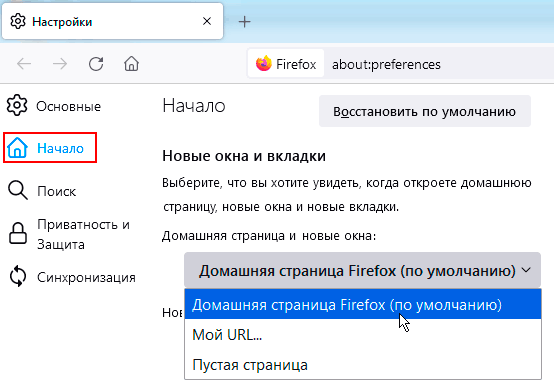The width and height of the screenshot is (554, 392).
Task: Click the magnifier icon beside Поиск
Action: (18, 191)
